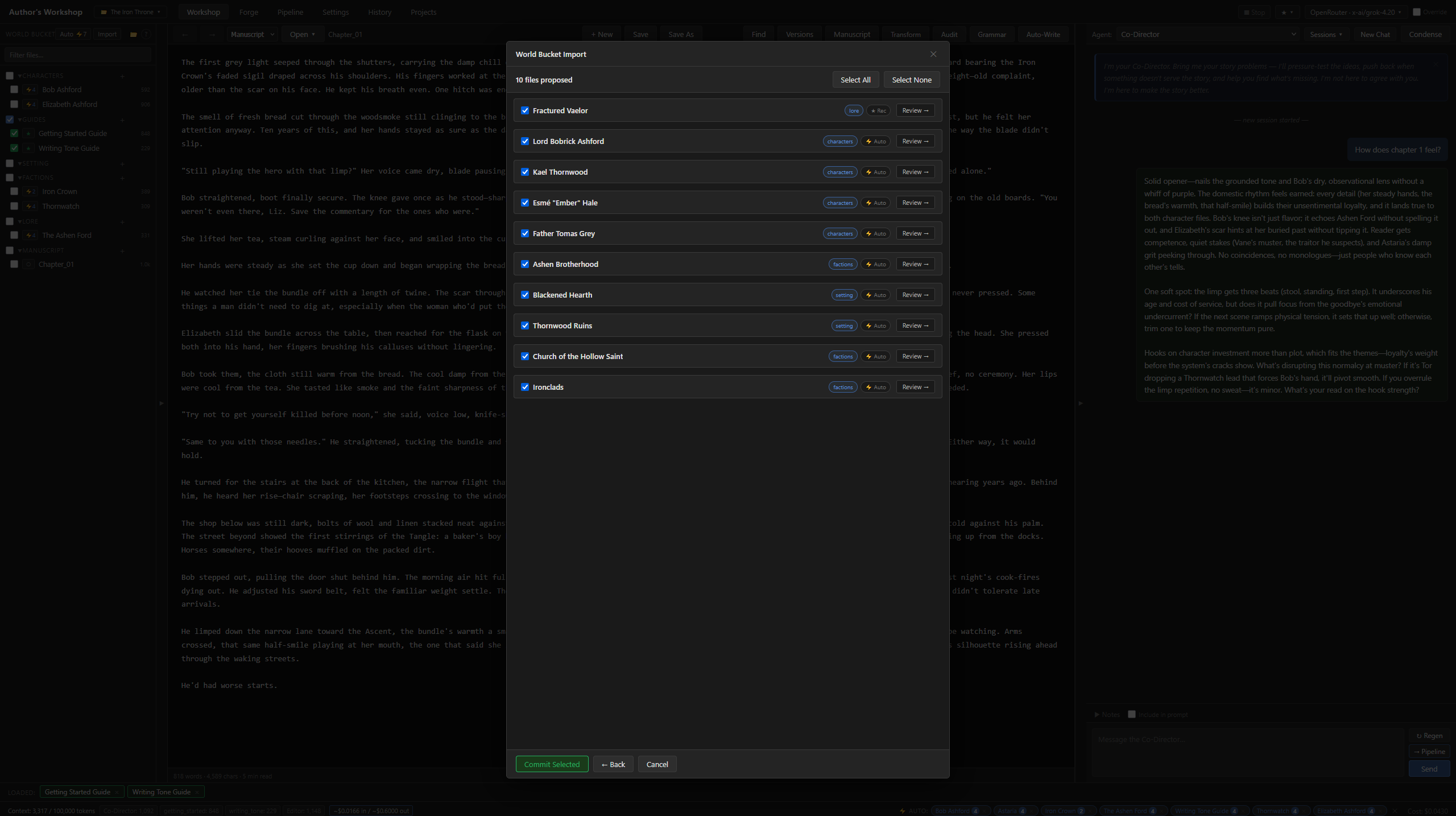Screen dimensions: 1456x816
Task: Click the star icon next to Writing Tone Guide
Action: click(x=28, y=148)
